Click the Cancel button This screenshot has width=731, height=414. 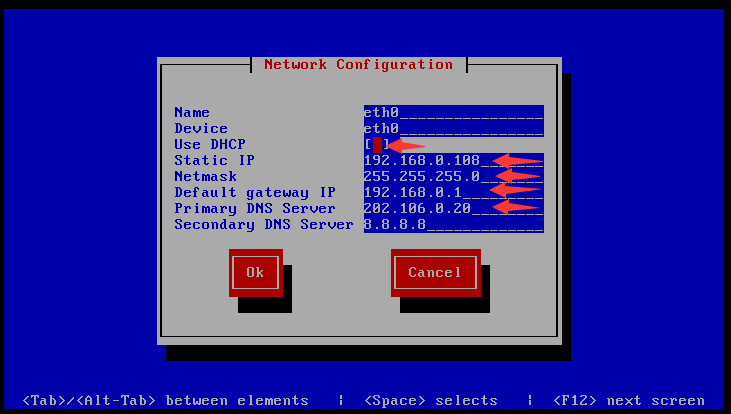(435, 272)
